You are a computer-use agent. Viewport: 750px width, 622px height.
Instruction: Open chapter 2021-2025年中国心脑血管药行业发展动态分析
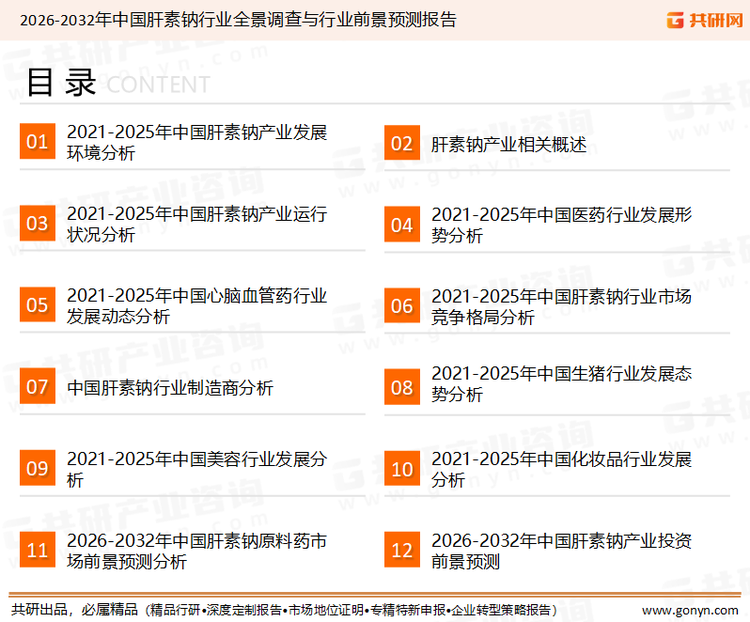point(197,306)
